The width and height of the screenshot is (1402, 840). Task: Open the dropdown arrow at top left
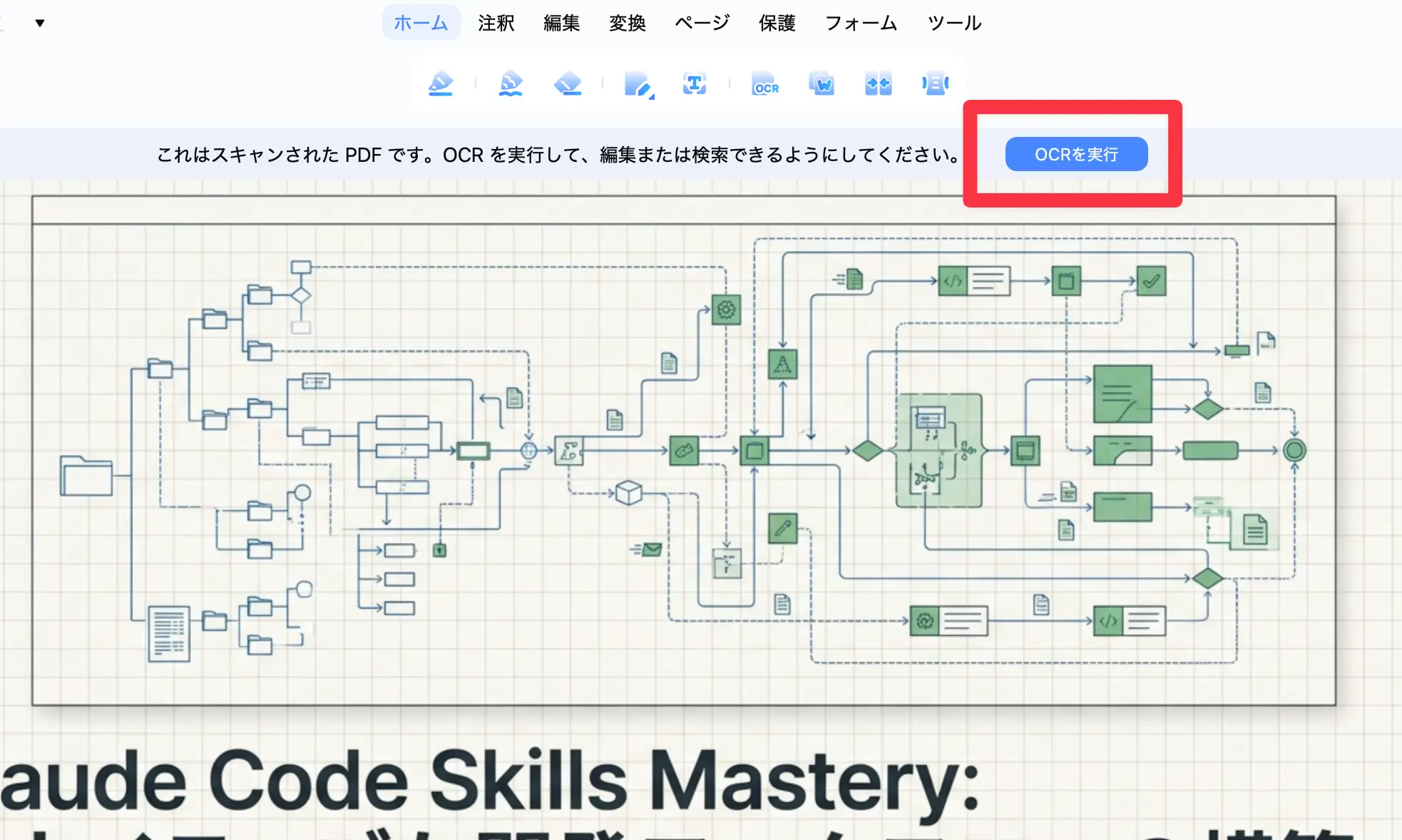(40, 23)
